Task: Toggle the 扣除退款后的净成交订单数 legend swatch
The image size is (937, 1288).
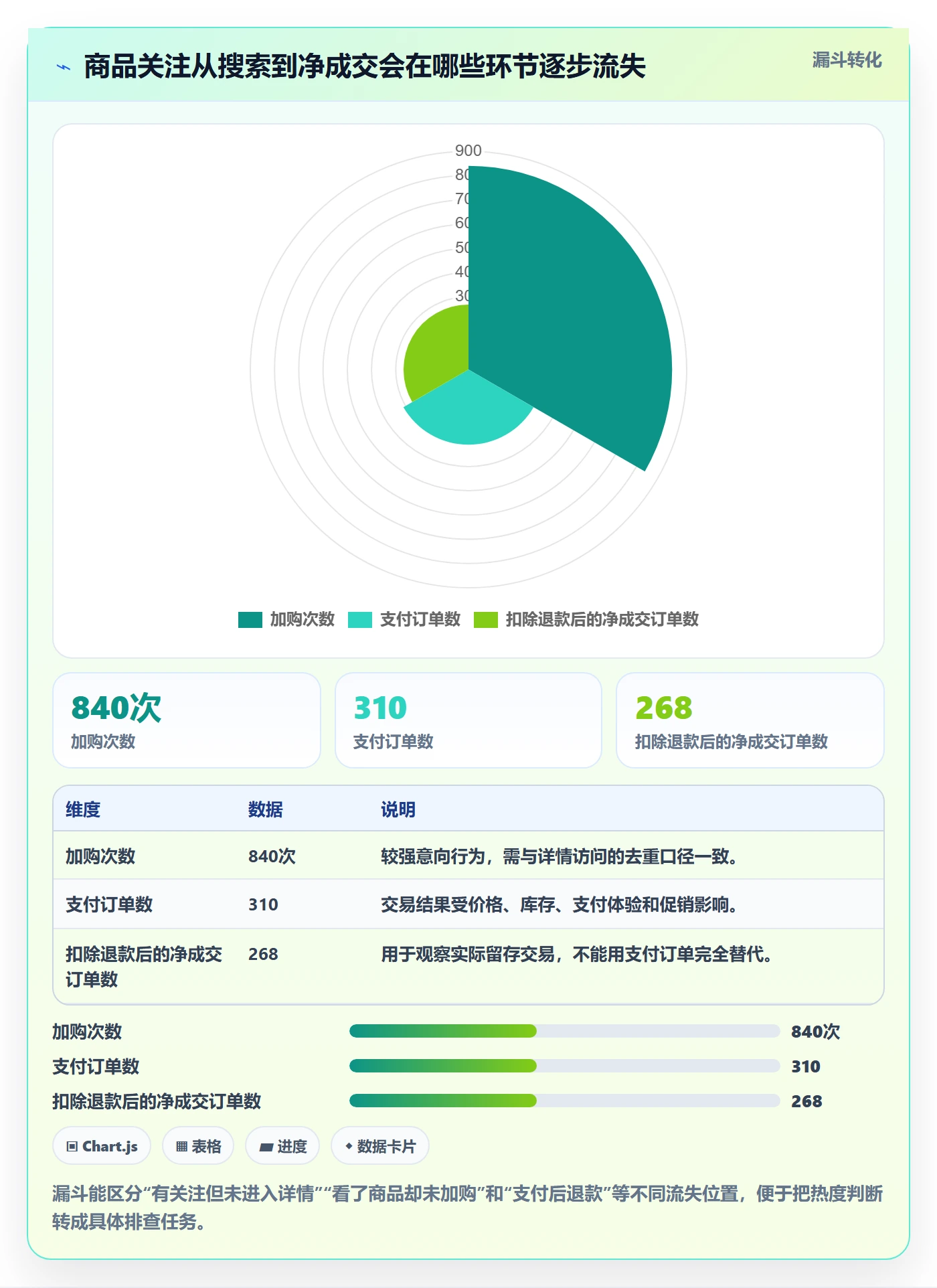Action: [486, 620]
